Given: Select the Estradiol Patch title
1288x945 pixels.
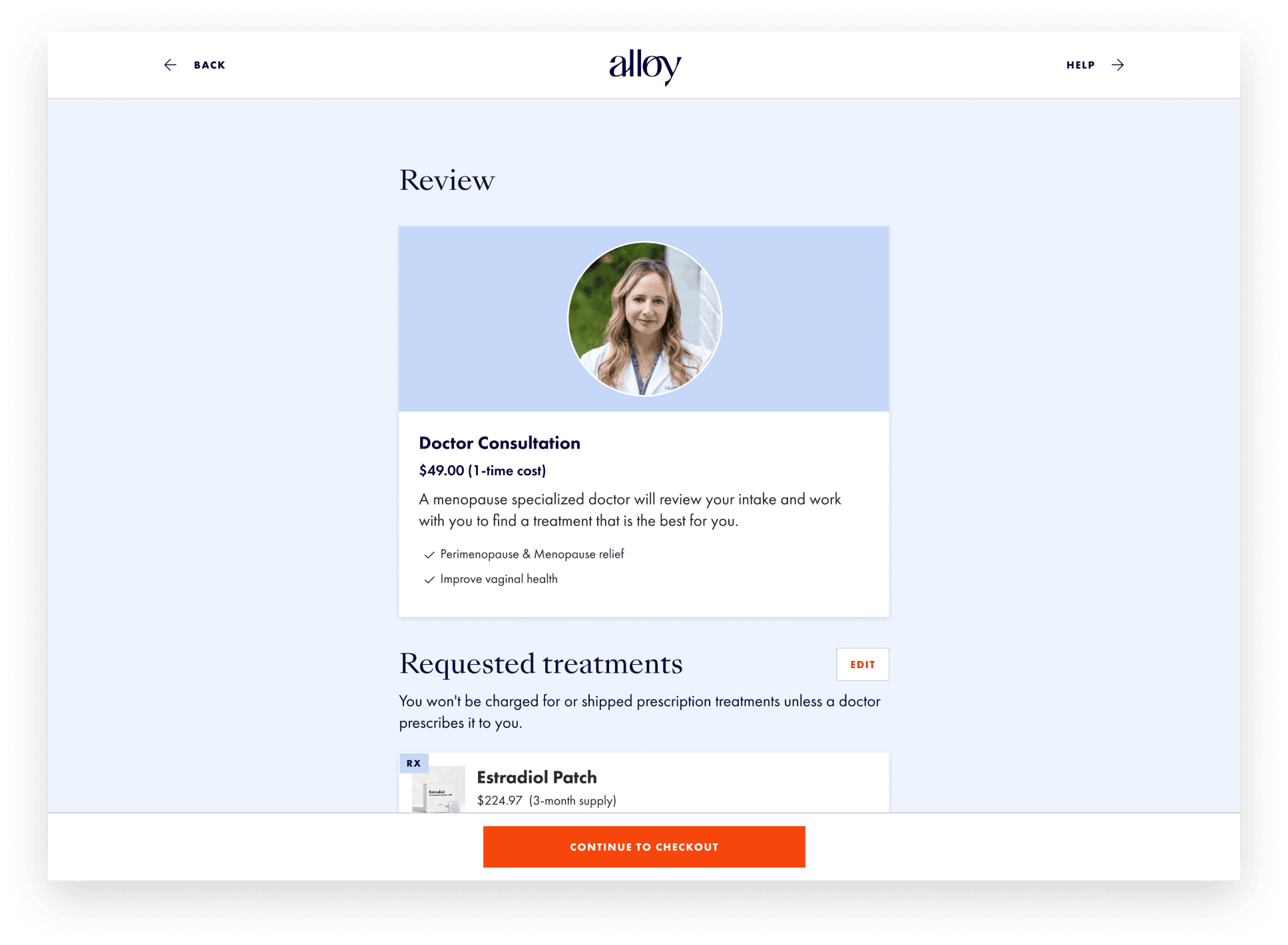Looking at the screenshot, I should [537, 777].
